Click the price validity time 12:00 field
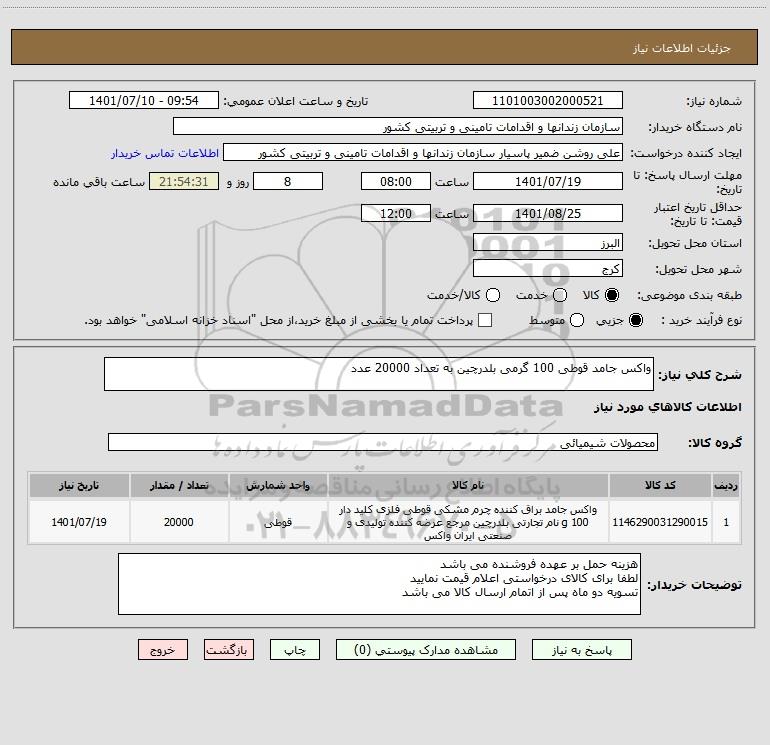The width and height of the screenshot is (770, 745). pyautogui.click(x=396, y=213)
